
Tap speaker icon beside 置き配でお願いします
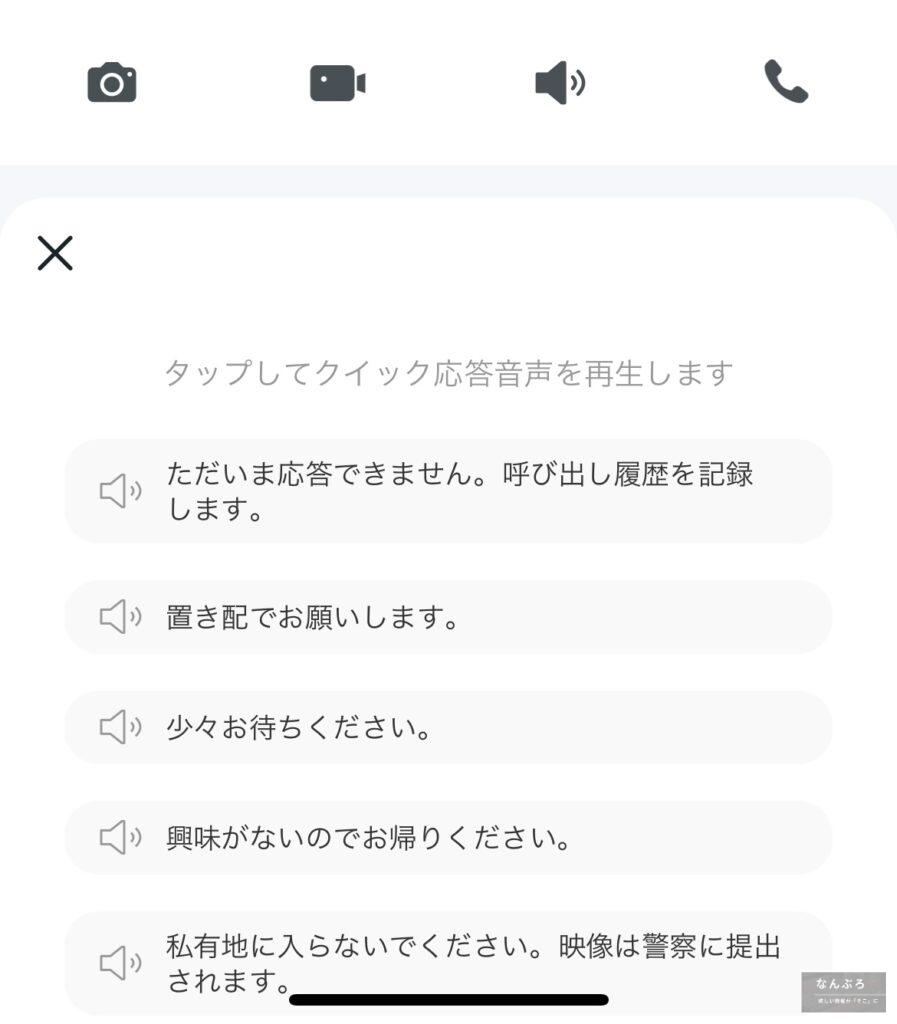pyautogui.click(x=120, y=618)
